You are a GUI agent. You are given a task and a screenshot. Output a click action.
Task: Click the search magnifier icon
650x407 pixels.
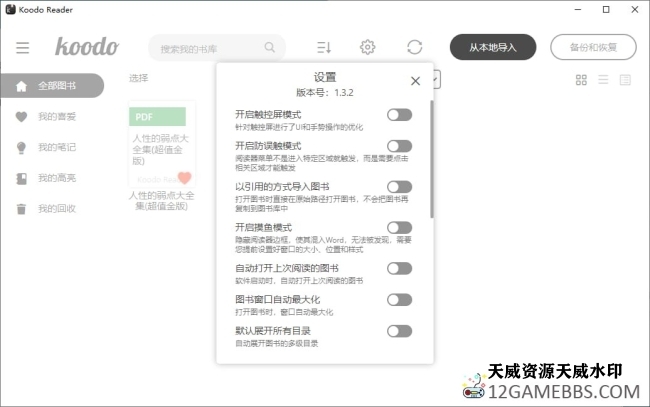click(x=270, y=47)
